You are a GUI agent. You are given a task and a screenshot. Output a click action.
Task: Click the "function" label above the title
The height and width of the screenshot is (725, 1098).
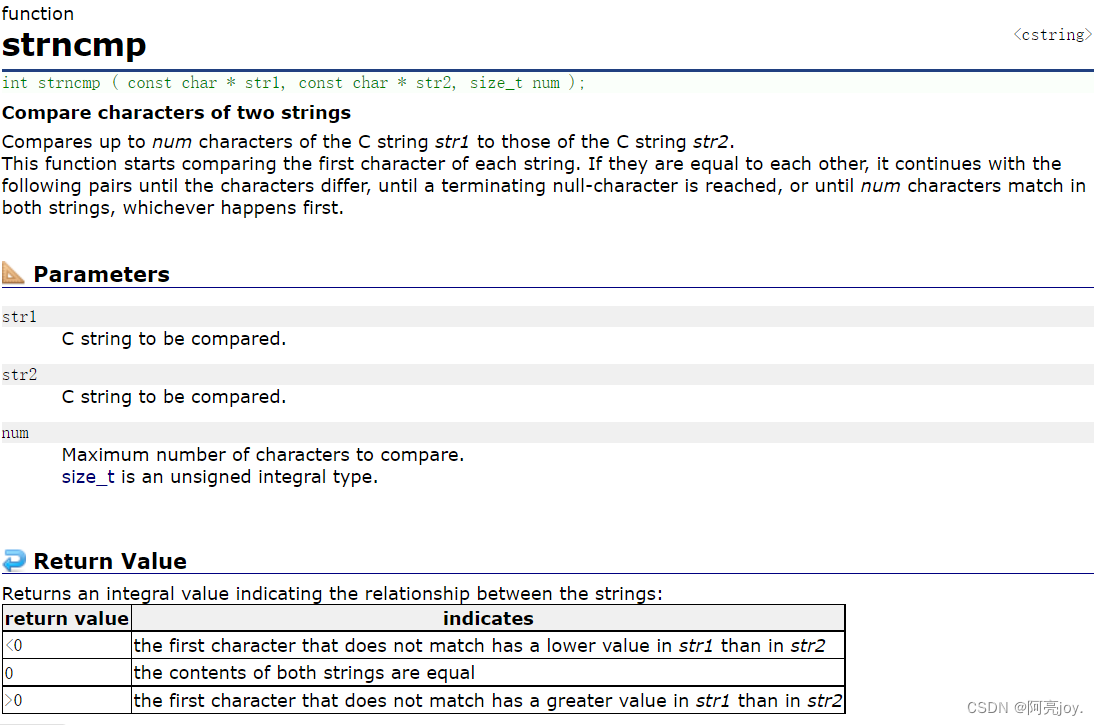38,13
